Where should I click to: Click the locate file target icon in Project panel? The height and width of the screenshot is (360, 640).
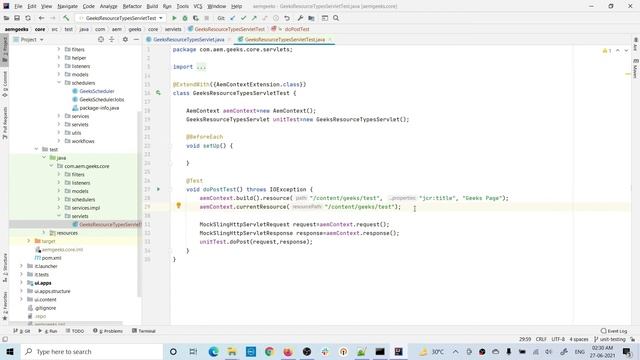point(101,40)
